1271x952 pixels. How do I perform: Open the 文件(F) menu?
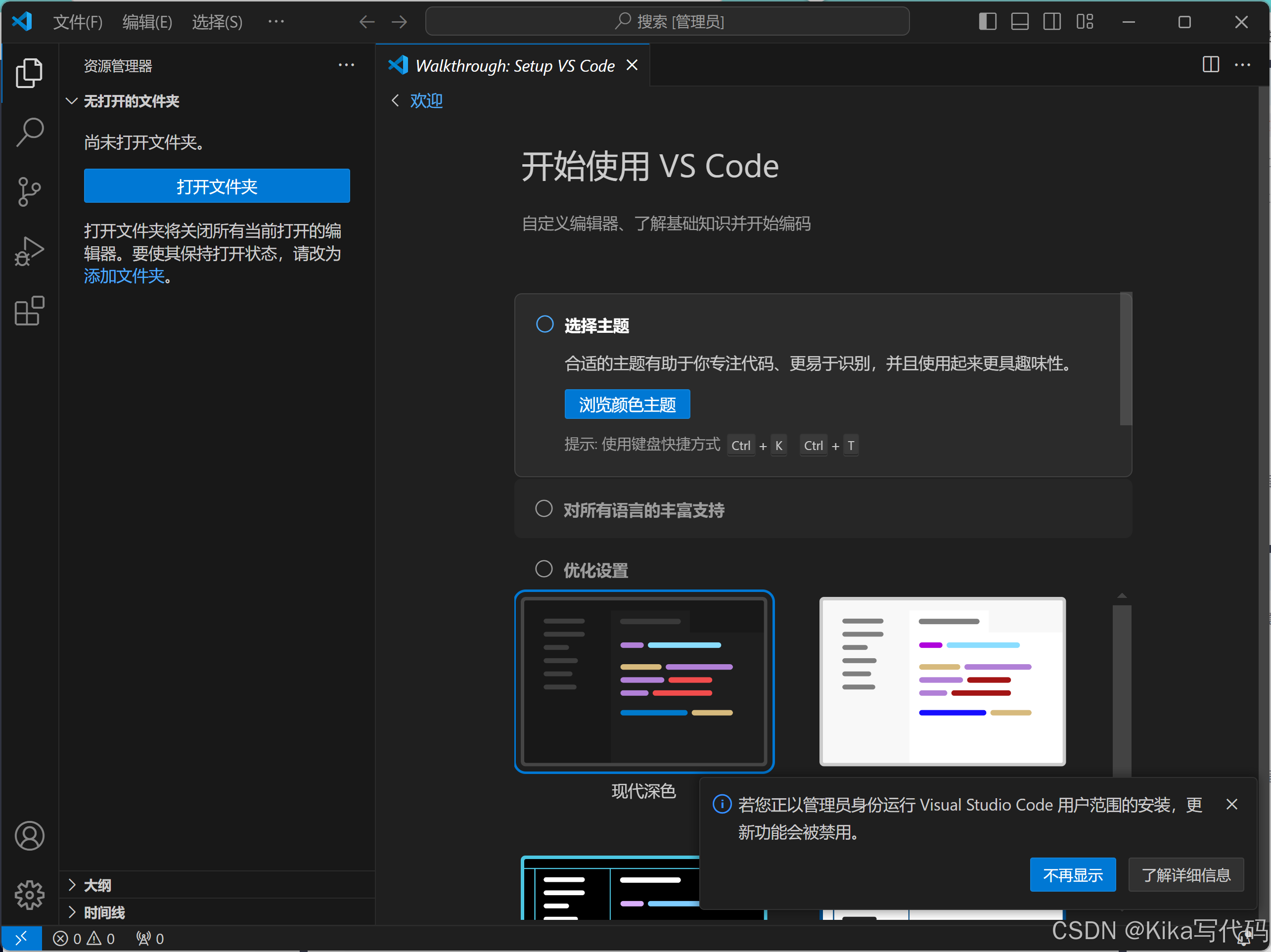[x=78, y=22]
